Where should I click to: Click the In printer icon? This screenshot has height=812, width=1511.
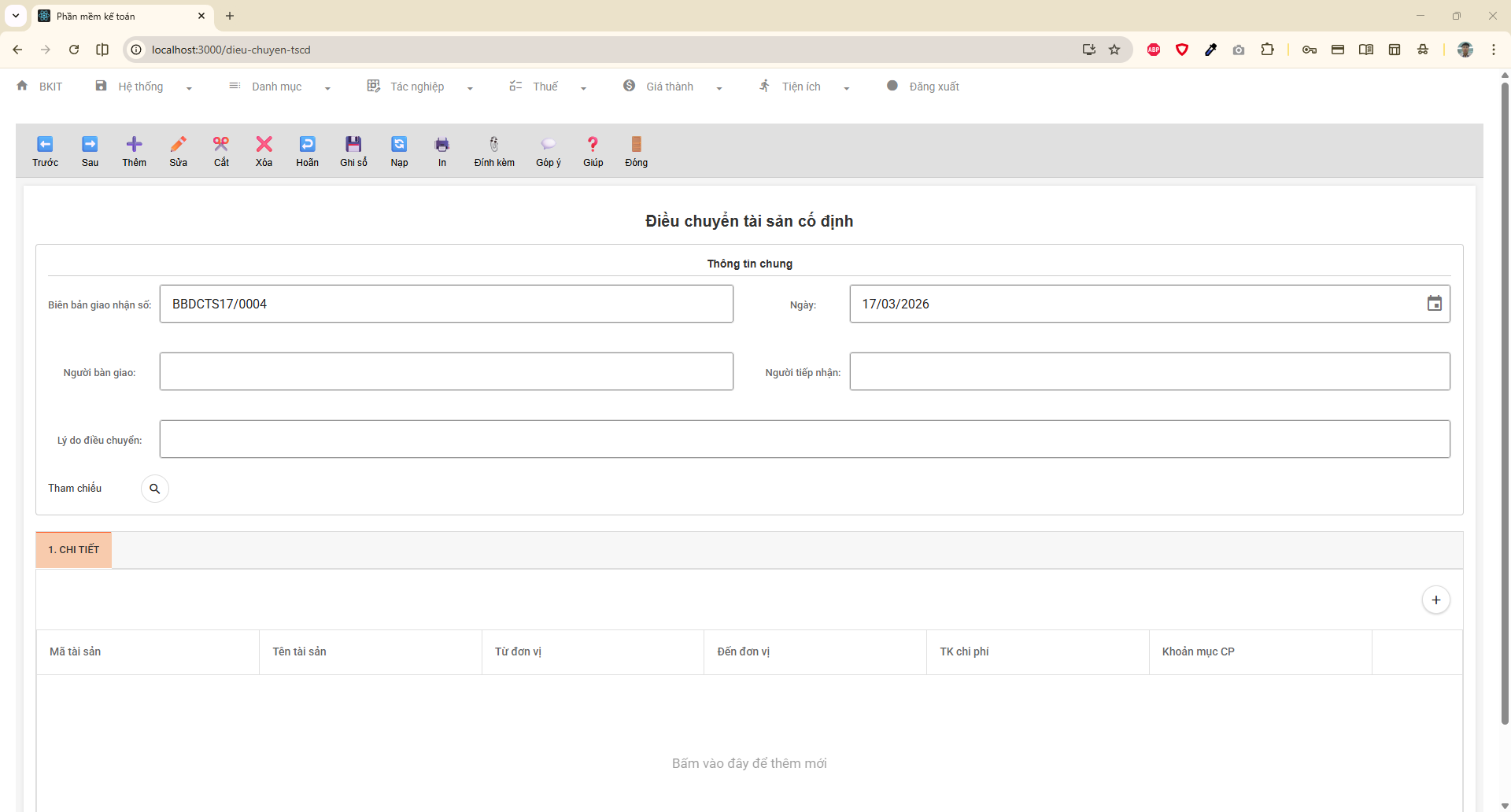coord(441,145)
